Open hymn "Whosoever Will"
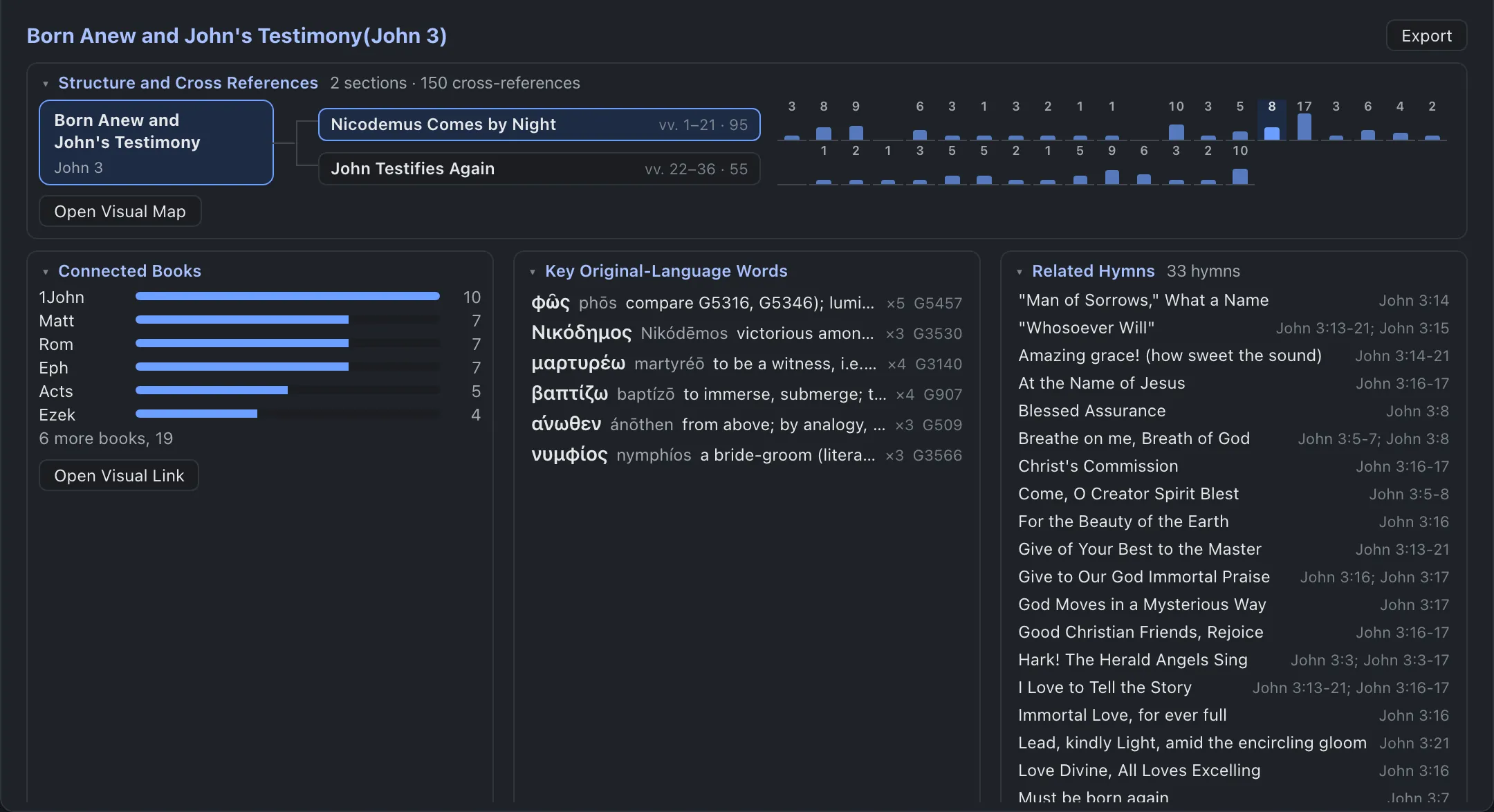1494x812 pixels. tap(1233, 328)
